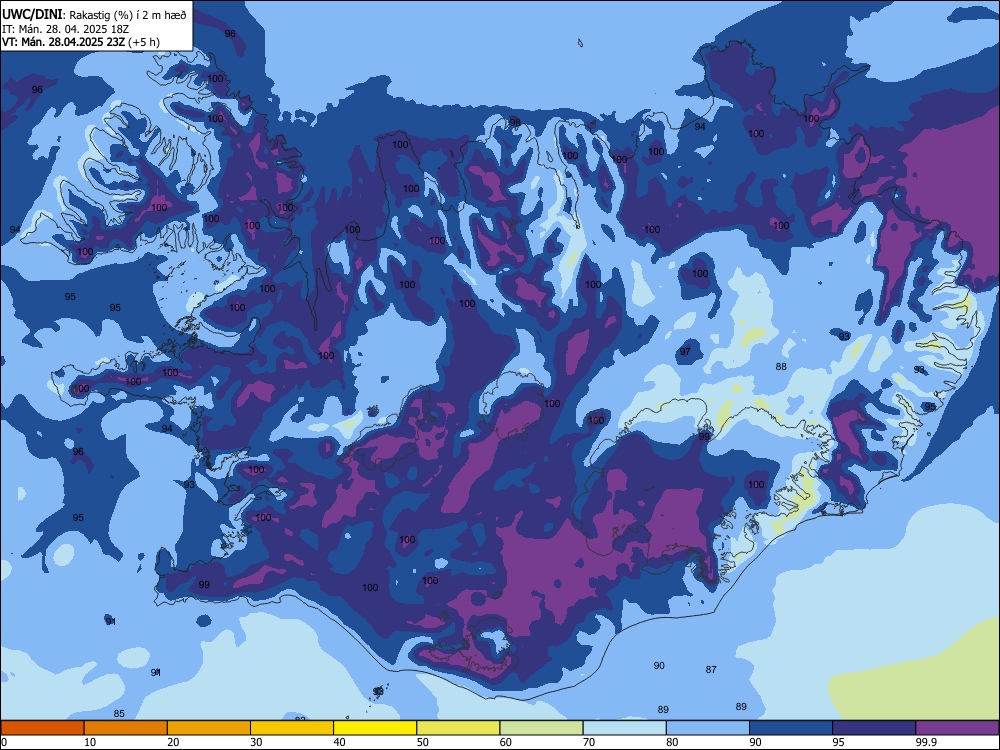The width and height of the screenshot is (1000, 750).
Task: Select the light green 60–70 legend swatch
Action: tap(541, 728)
